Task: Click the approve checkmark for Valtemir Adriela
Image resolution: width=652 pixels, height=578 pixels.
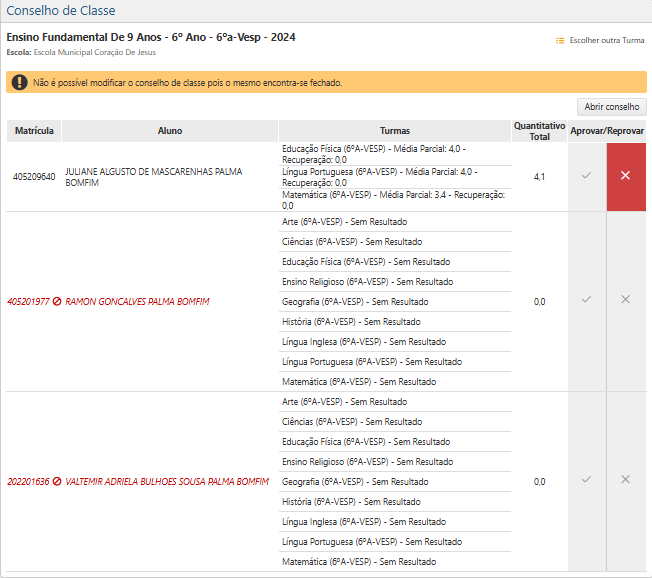Action: (586, 480)
